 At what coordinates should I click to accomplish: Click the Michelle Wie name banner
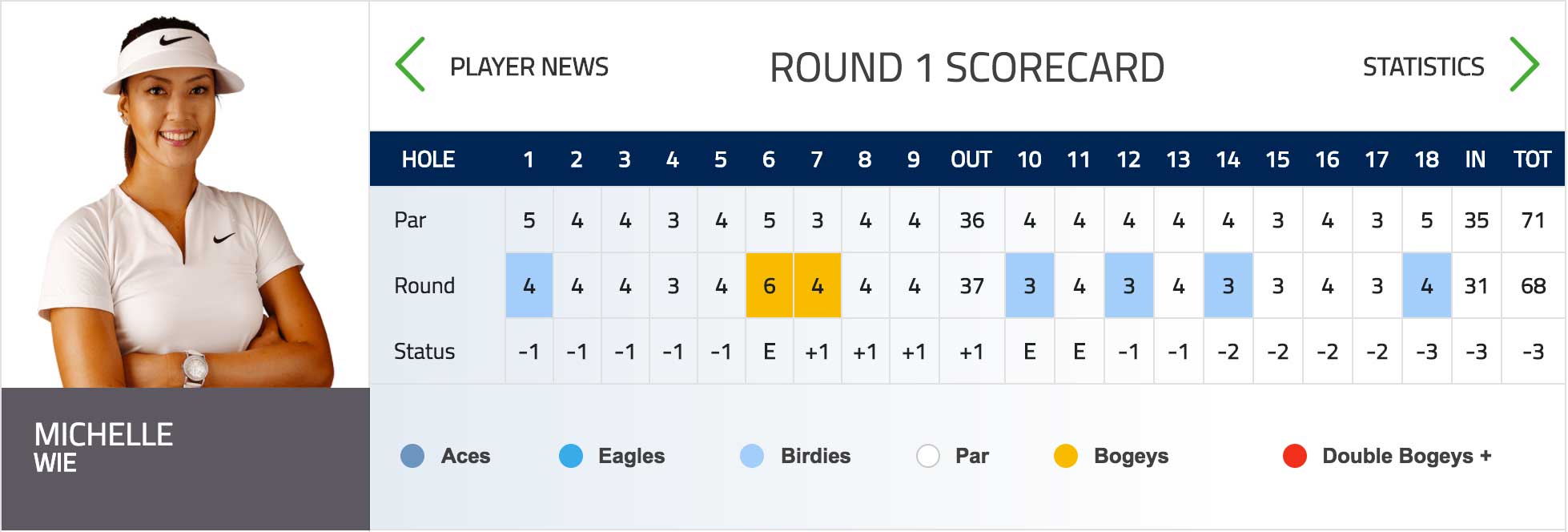tap(186, 459)
